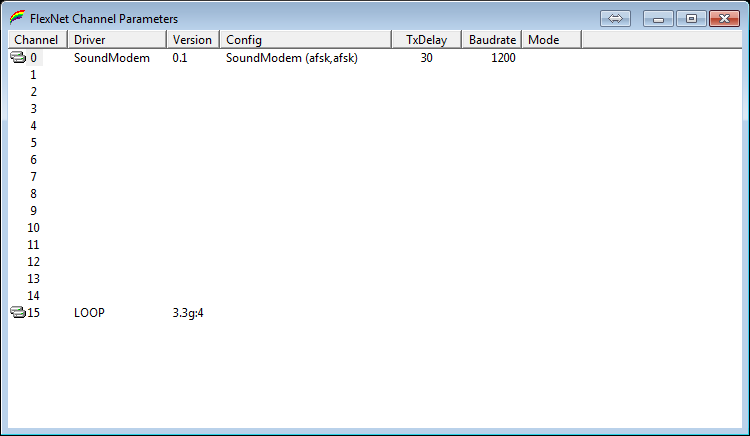The image size is (750, 436).
Task: Click the TxDelay column header
Action: coord(427,40)
